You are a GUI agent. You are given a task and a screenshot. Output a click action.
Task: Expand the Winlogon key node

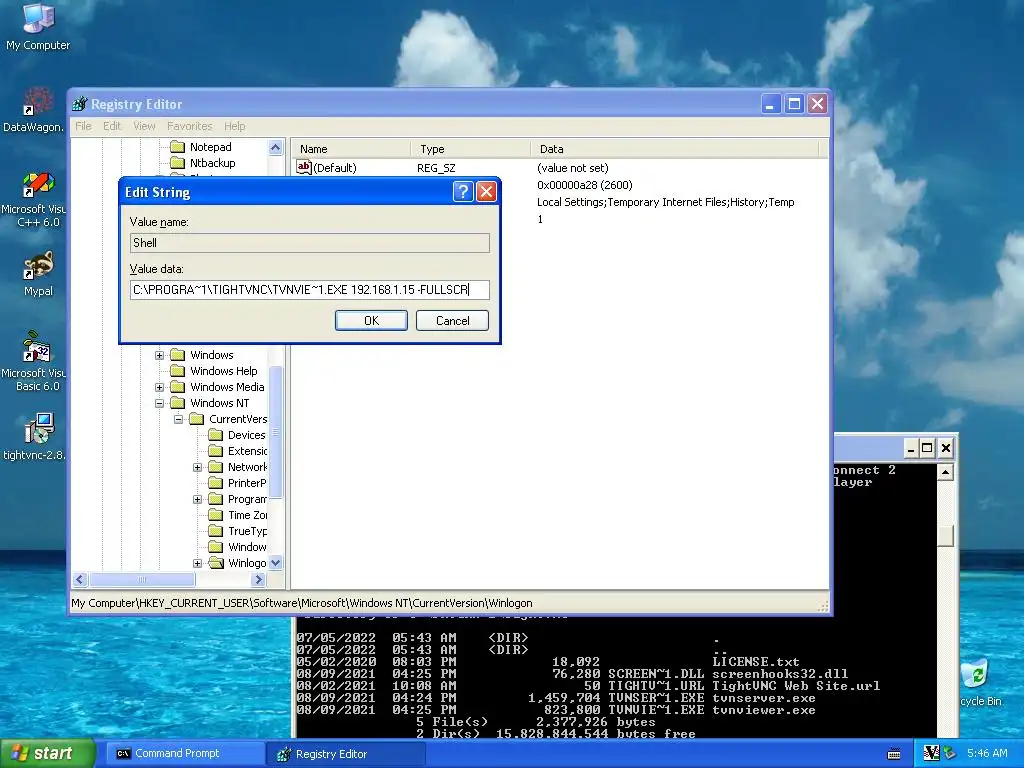pyautogui.click(x=197, y=563)
